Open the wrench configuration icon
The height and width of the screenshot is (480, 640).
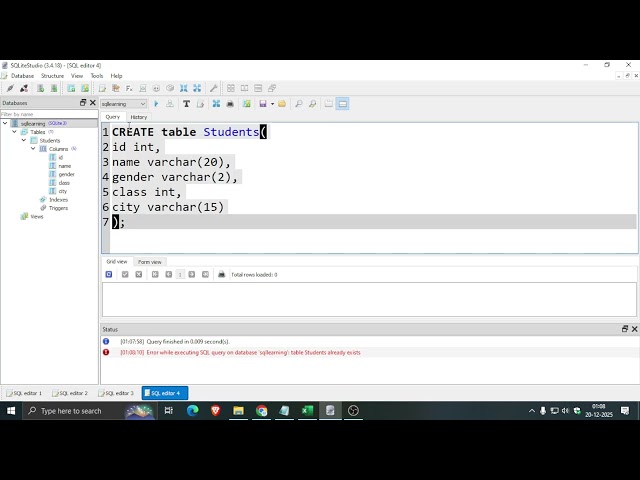click(213, 88)
